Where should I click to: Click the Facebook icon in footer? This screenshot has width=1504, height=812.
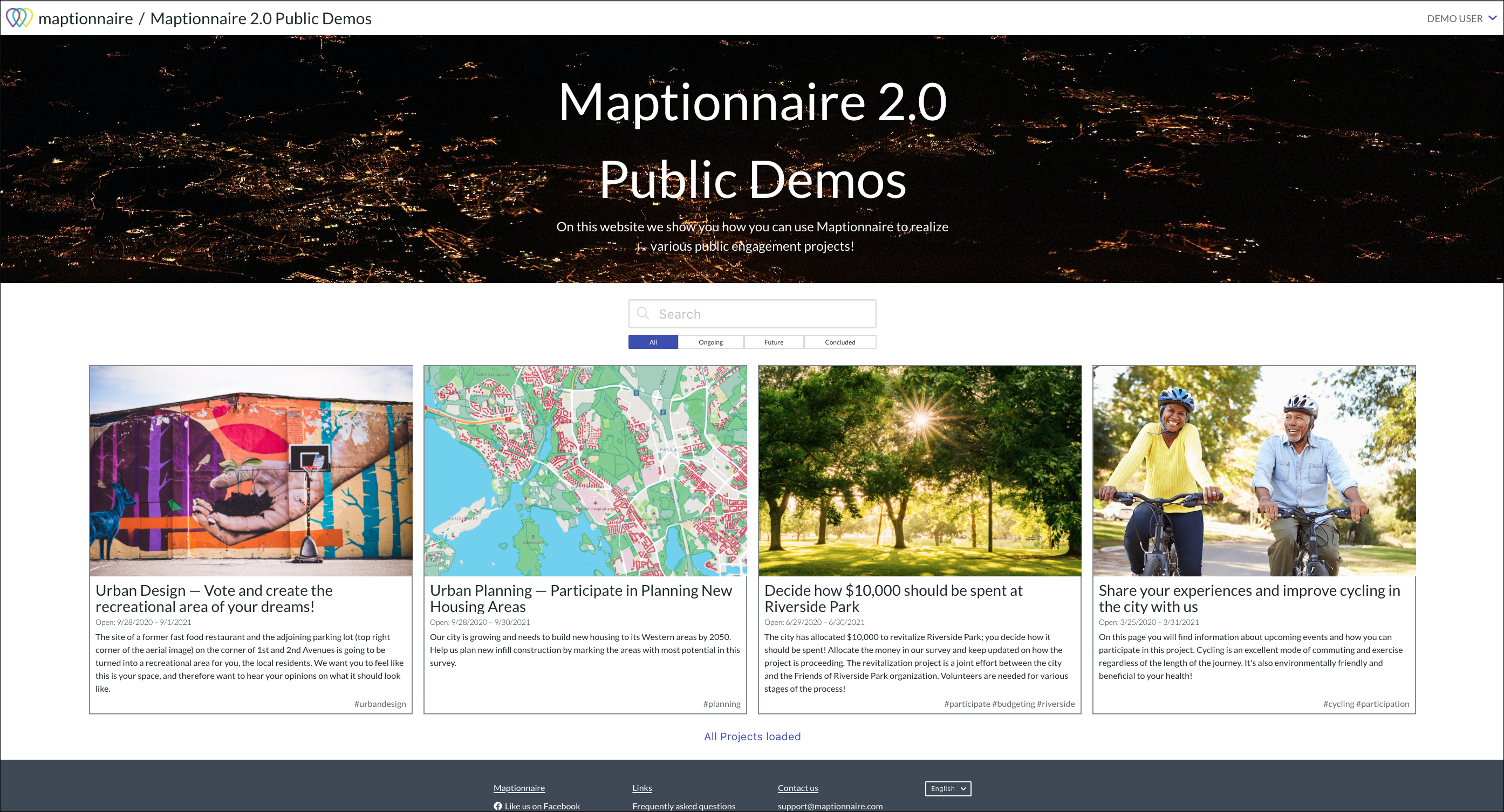pyautogui.click(x=497, y=806)
